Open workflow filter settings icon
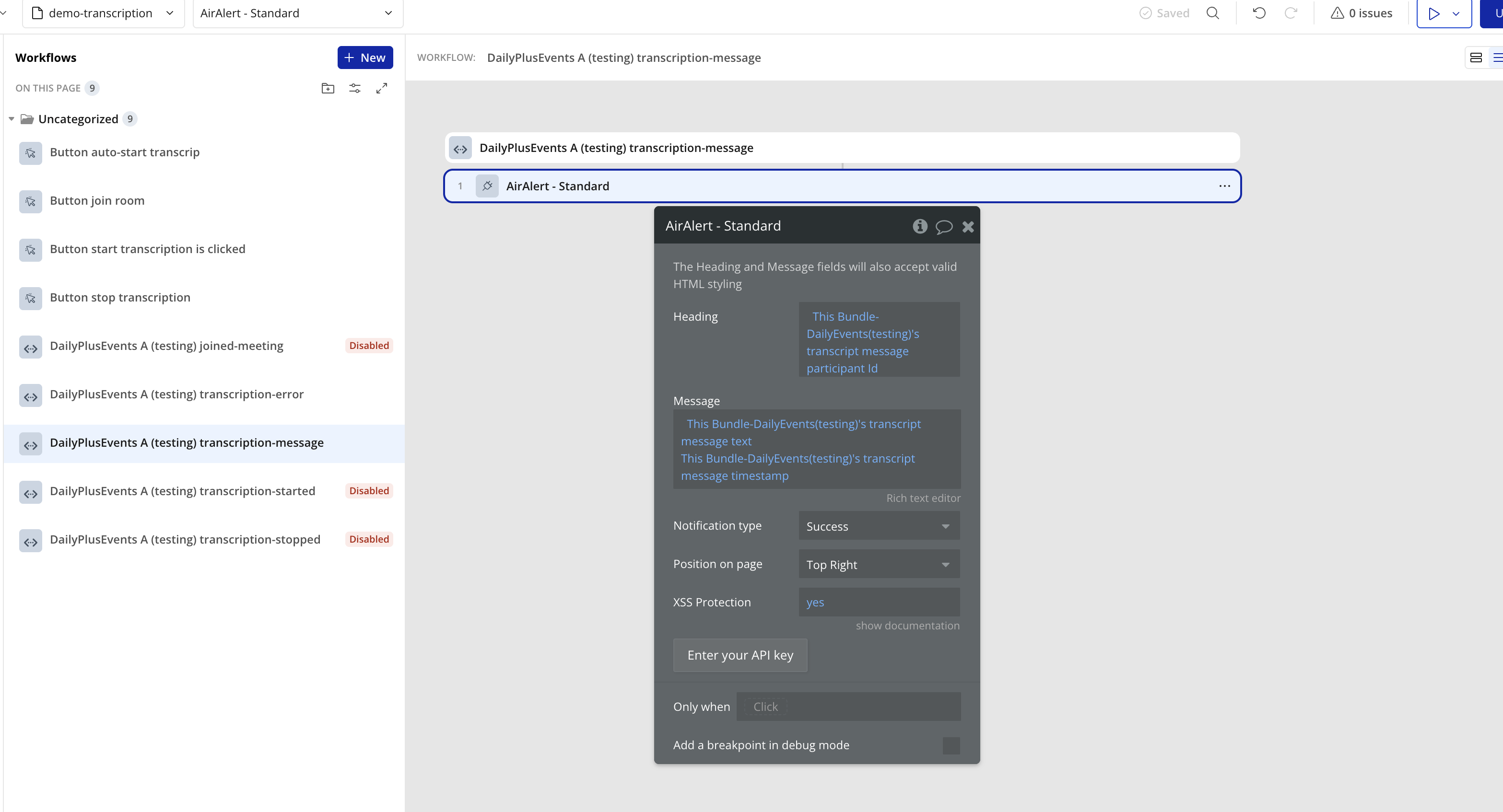 [x=355, y=88]
